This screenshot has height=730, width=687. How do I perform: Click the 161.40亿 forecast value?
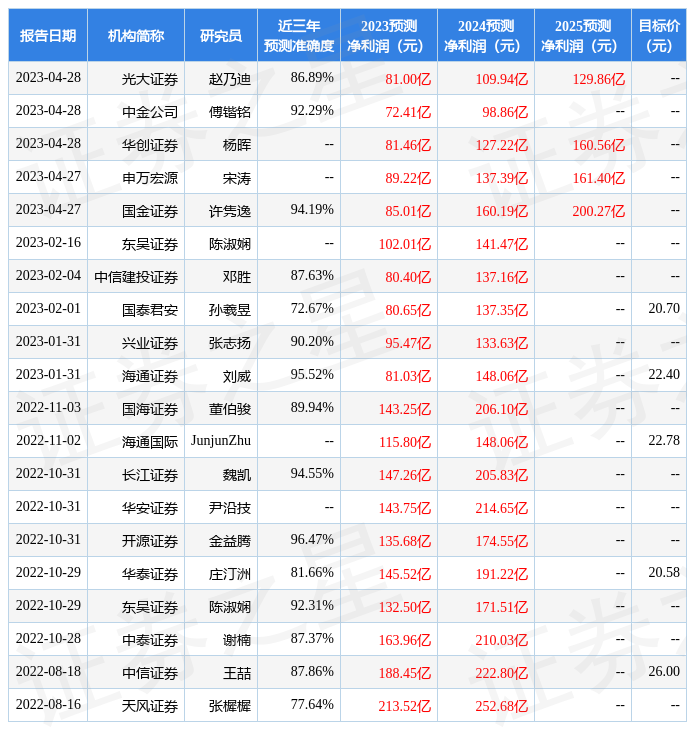[x=599, y=178]
